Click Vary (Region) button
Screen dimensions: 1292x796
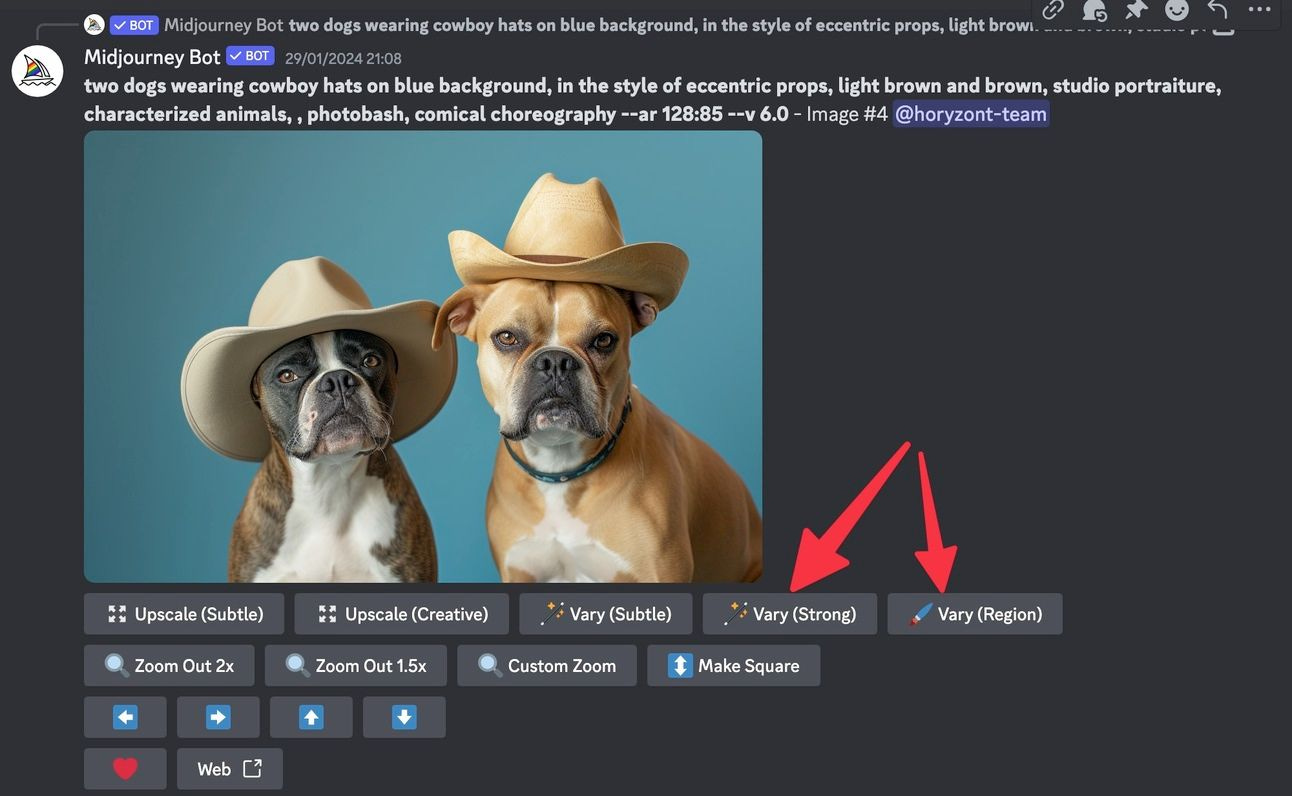tap(975, 614)
